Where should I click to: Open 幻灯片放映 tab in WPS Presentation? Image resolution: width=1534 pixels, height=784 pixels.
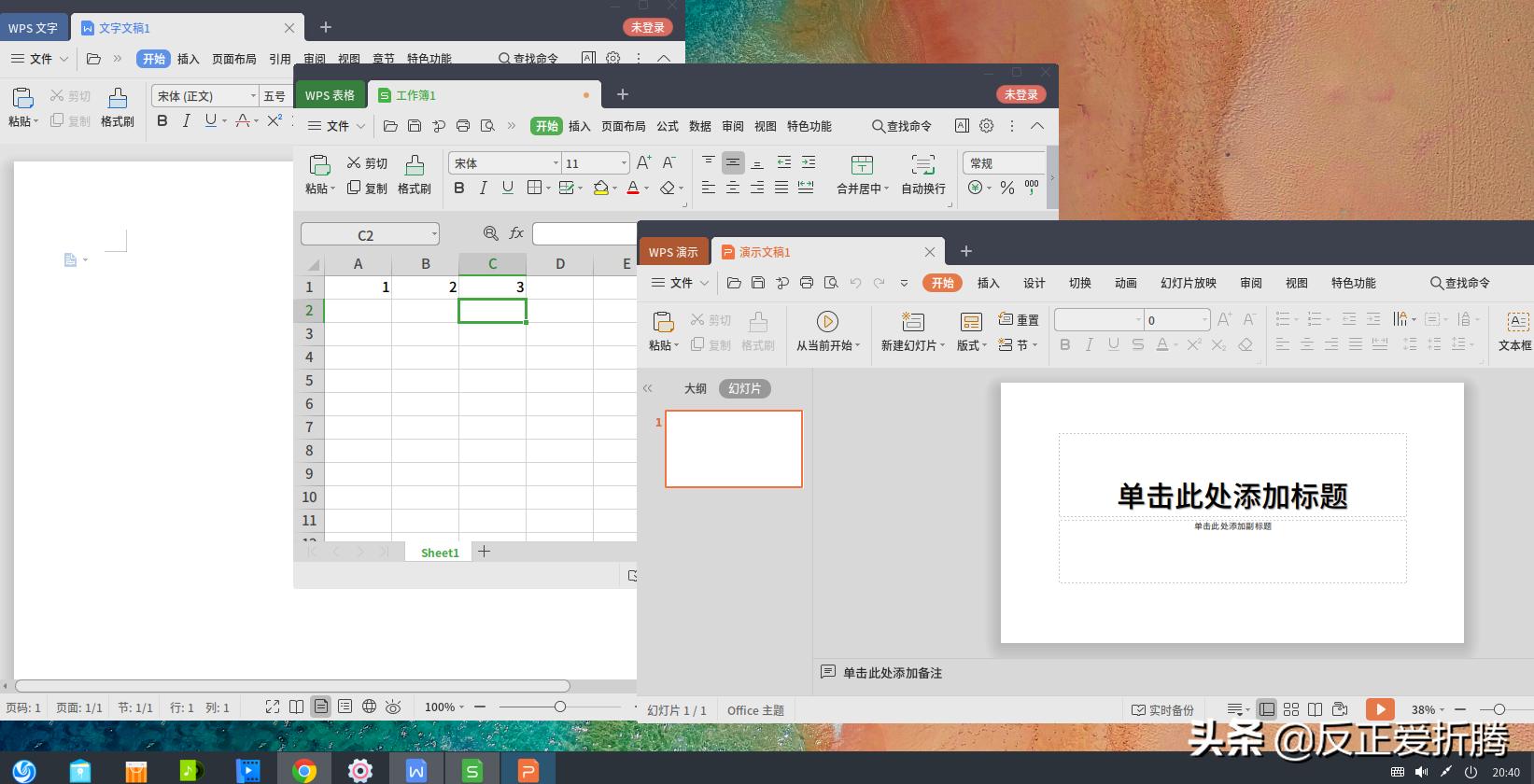click(1189, 283)
